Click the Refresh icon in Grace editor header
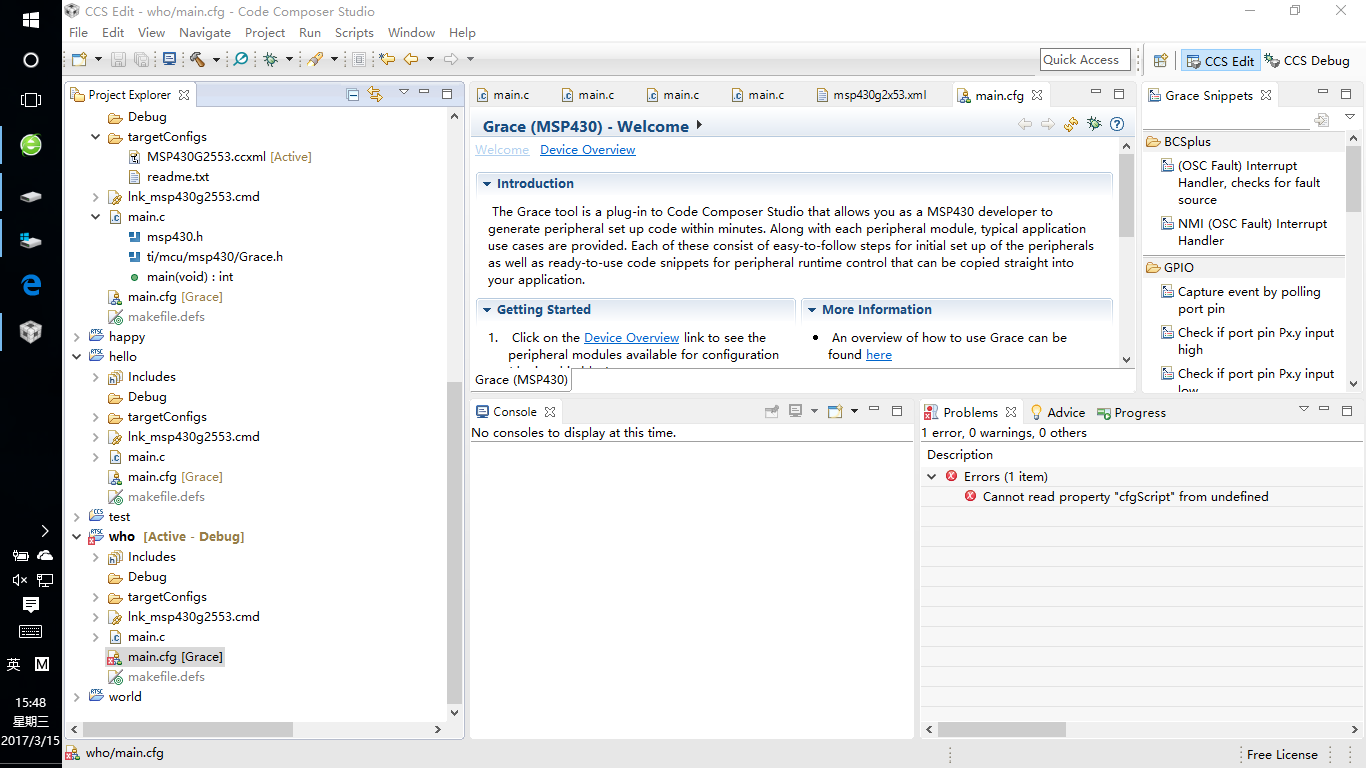The height and width of the screenshot is (768, 1366). [x=1071, y=125]
